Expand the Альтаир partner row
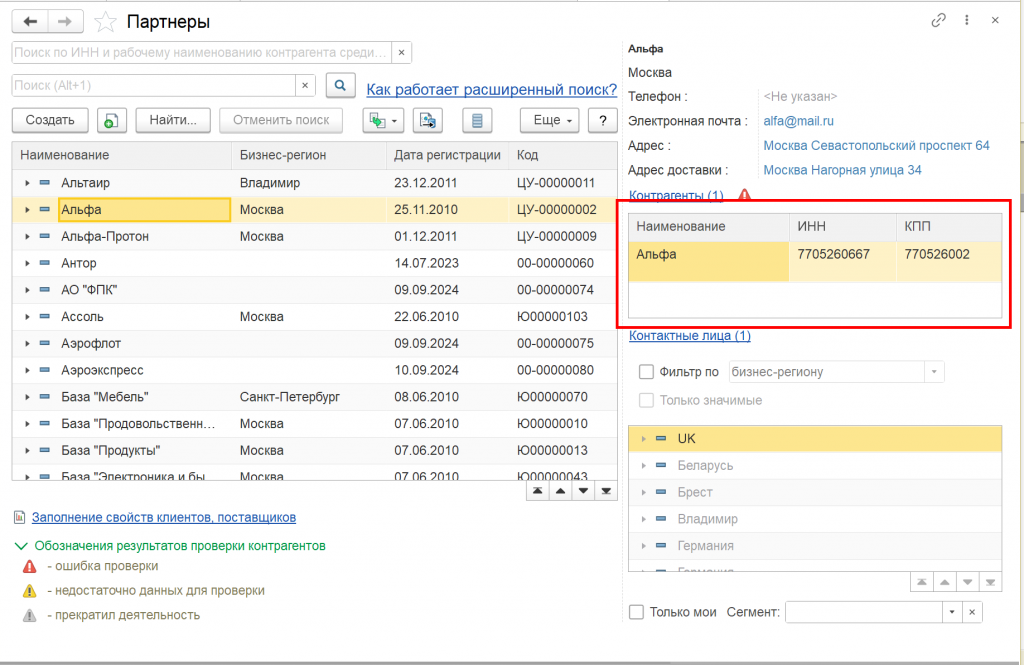Screen dimensions: 1024x665 coord(27,183)
